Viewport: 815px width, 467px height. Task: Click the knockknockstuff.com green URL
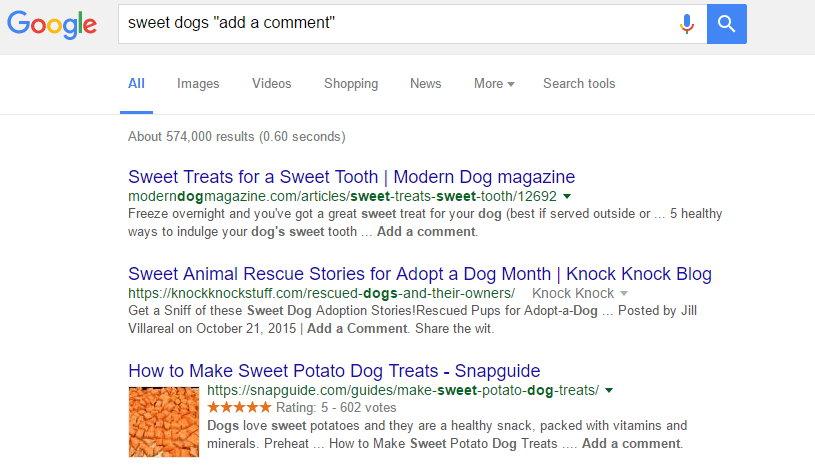pos(321,293)
